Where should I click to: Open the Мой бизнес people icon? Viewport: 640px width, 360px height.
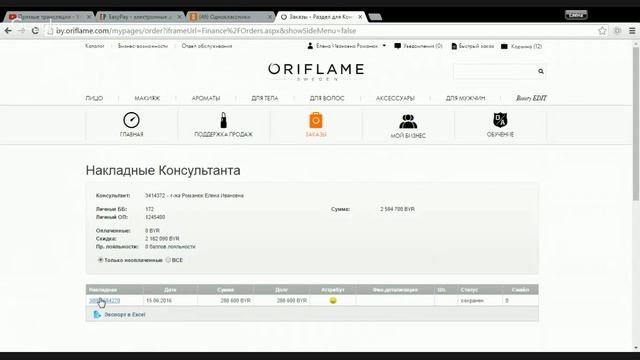coord(408,121)
